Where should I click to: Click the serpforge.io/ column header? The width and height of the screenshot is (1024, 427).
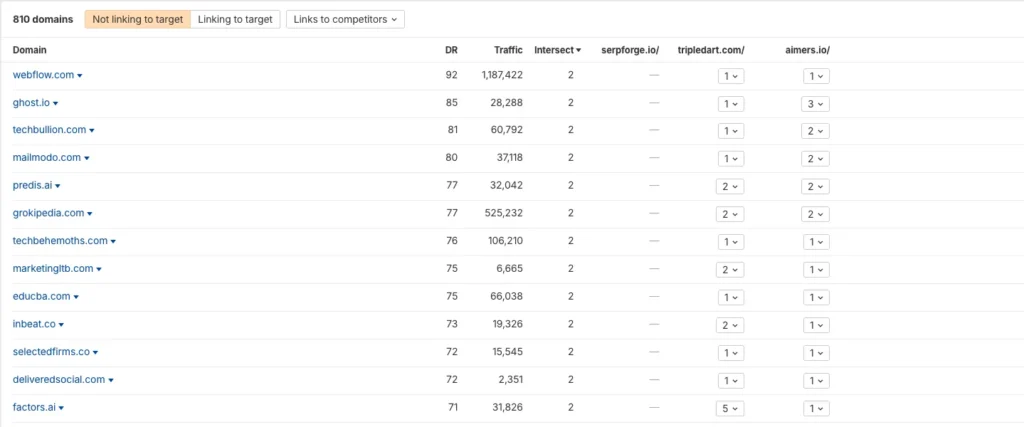[x=630, y=50]
